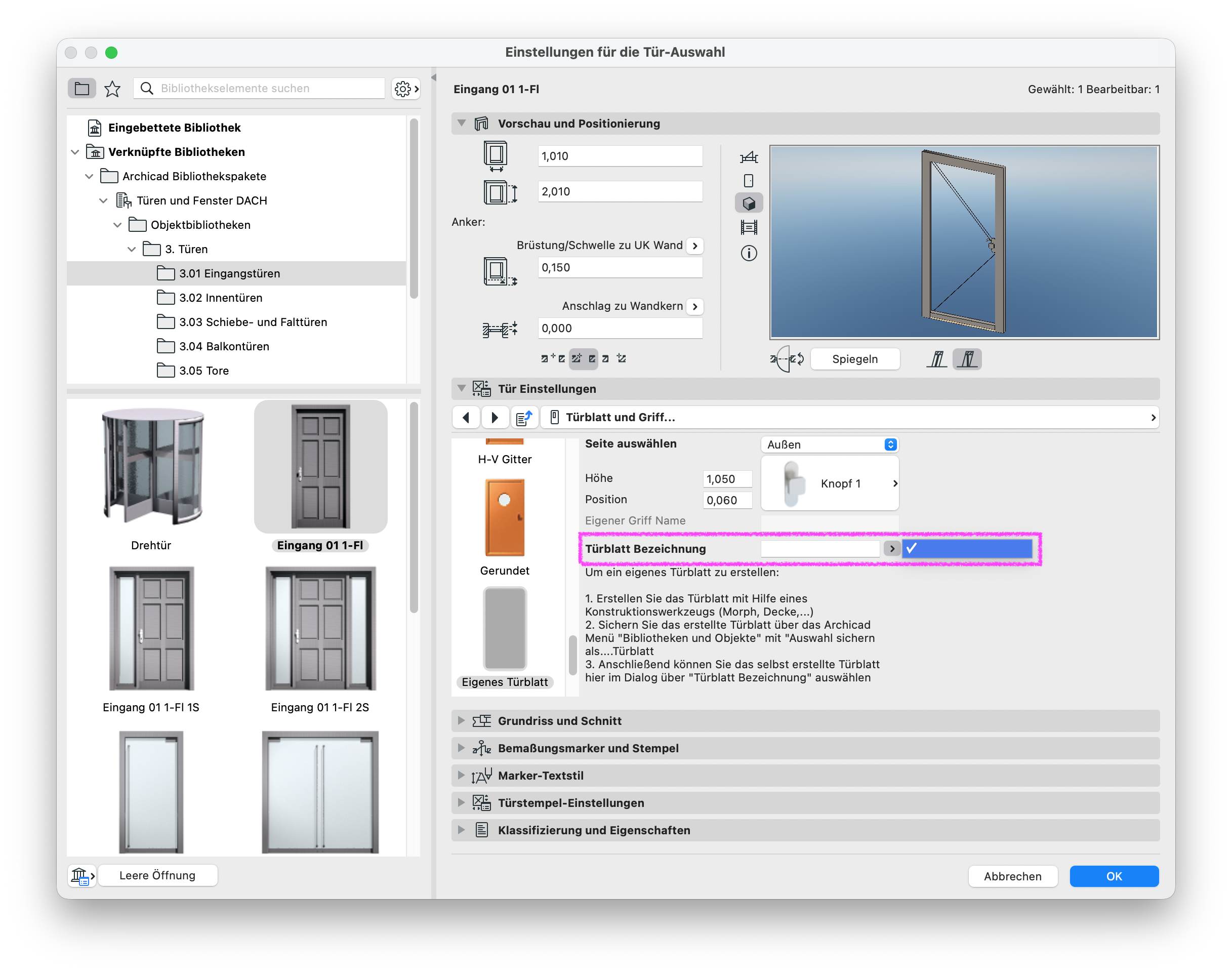Show favorites via the star icon
Image resolution: width=1232 pixels, height=974 pixels.
[112, 89]
